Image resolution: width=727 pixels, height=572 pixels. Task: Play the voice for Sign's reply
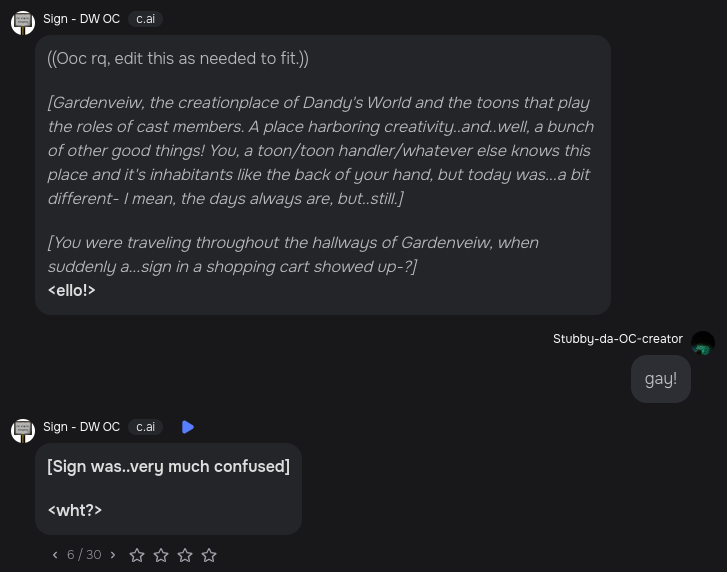(188, 427)
